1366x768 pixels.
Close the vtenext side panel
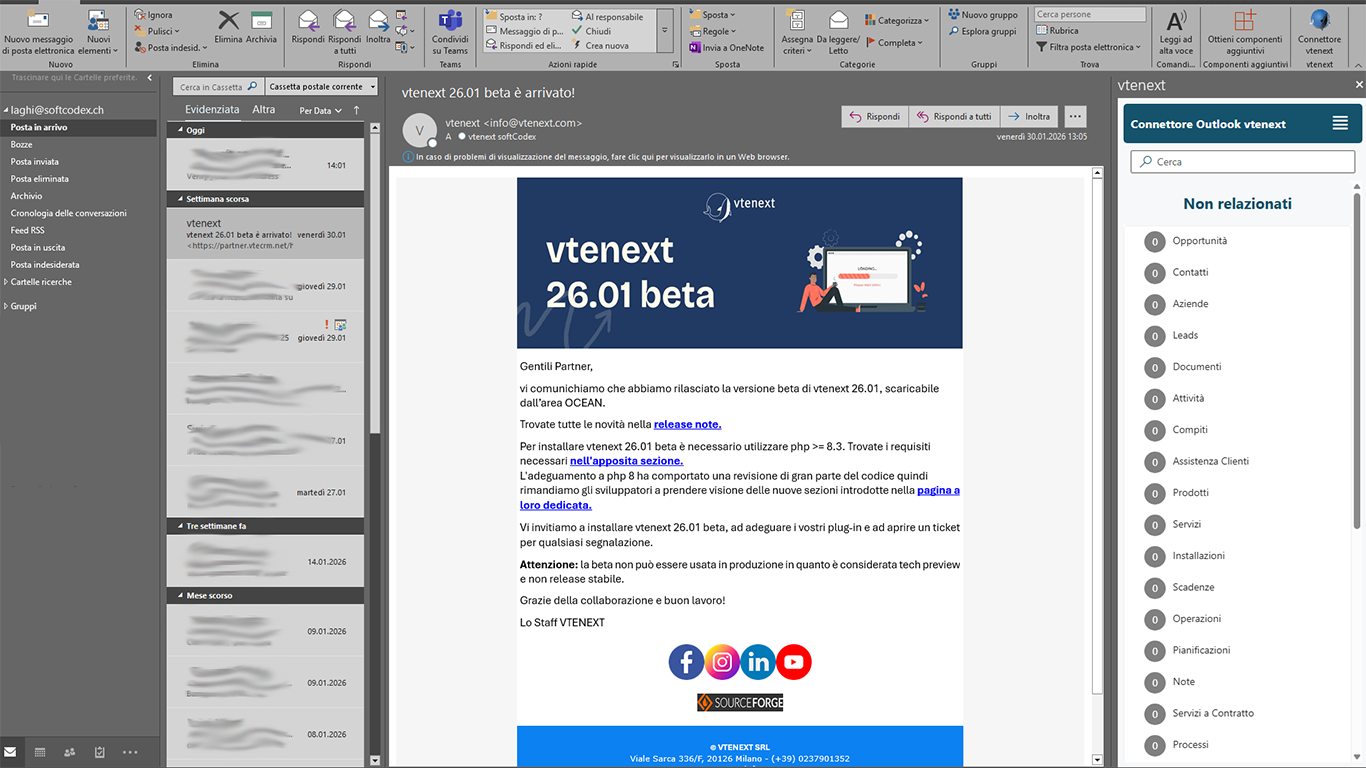(x=1358, y=86)
